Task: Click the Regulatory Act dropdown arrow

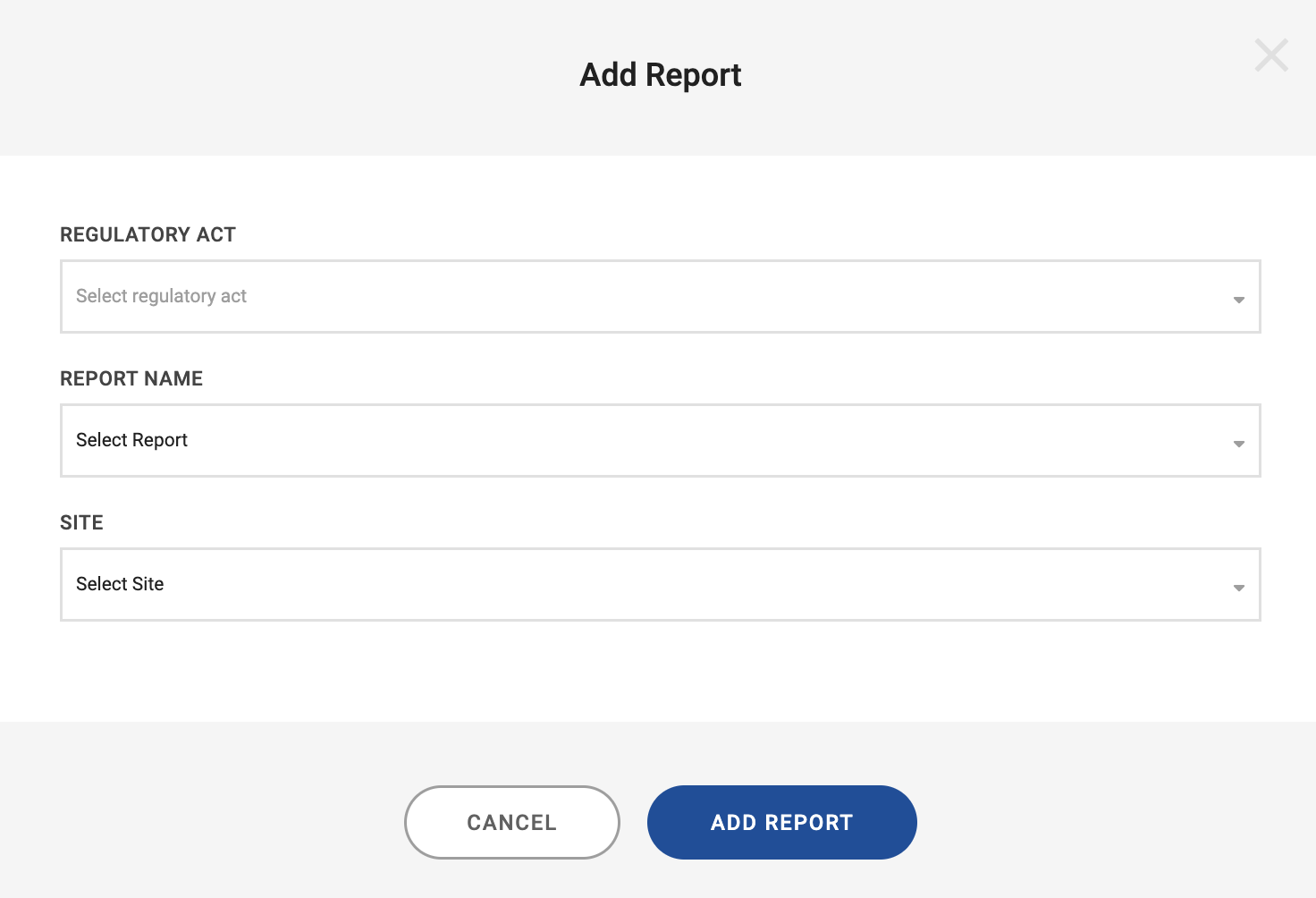Action: click(x=1238, y=300)
